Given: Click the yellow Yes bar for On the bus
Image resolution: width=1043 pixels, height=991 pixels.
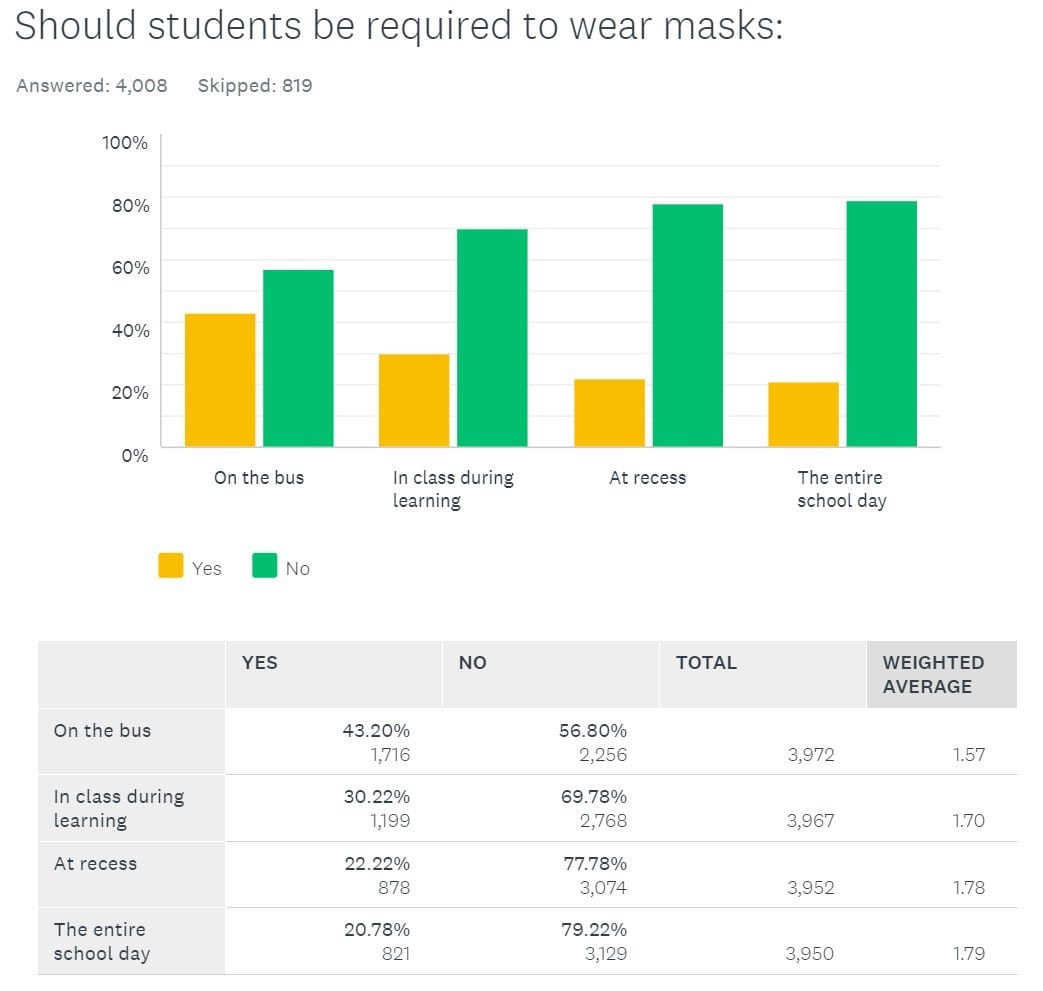Looking at the screenshot, I should pyautogui.click(x=220, y=380).
